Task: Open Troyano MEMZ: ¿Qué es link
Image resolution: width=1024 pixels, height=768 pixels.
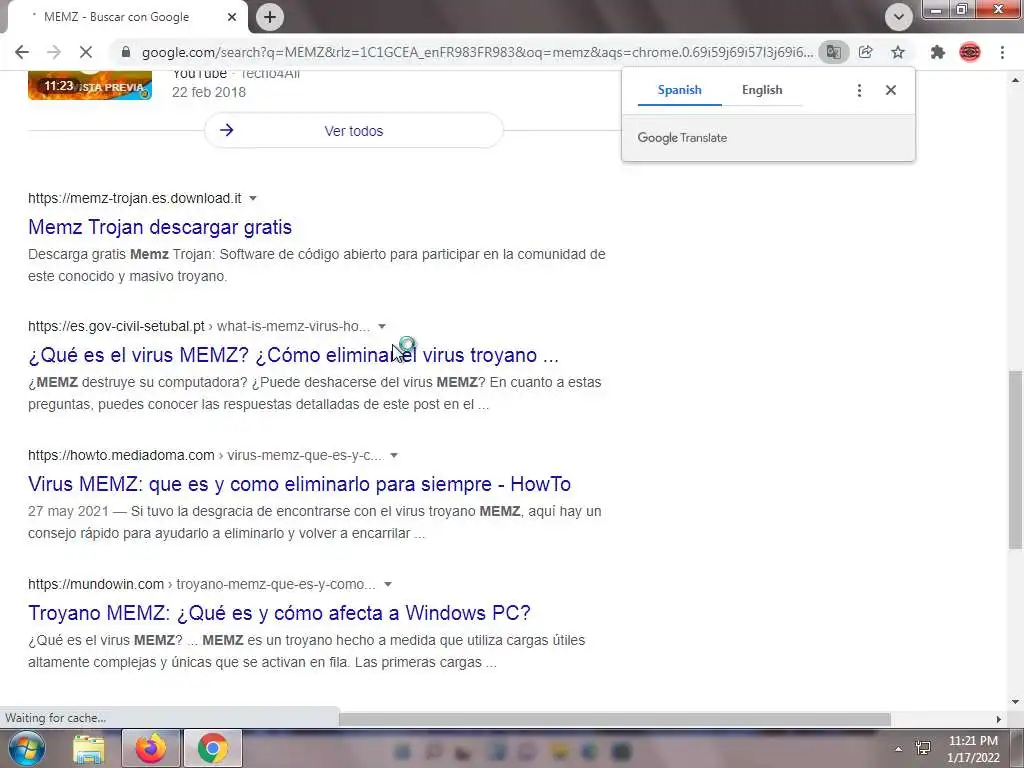Action: [280, 613]
